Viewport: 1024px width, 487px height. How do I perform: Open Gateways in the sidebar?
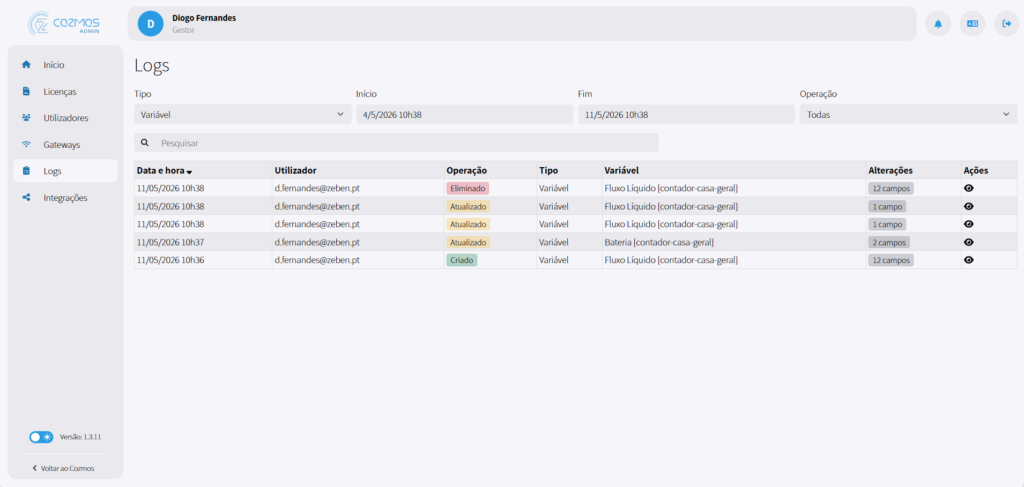65,144
